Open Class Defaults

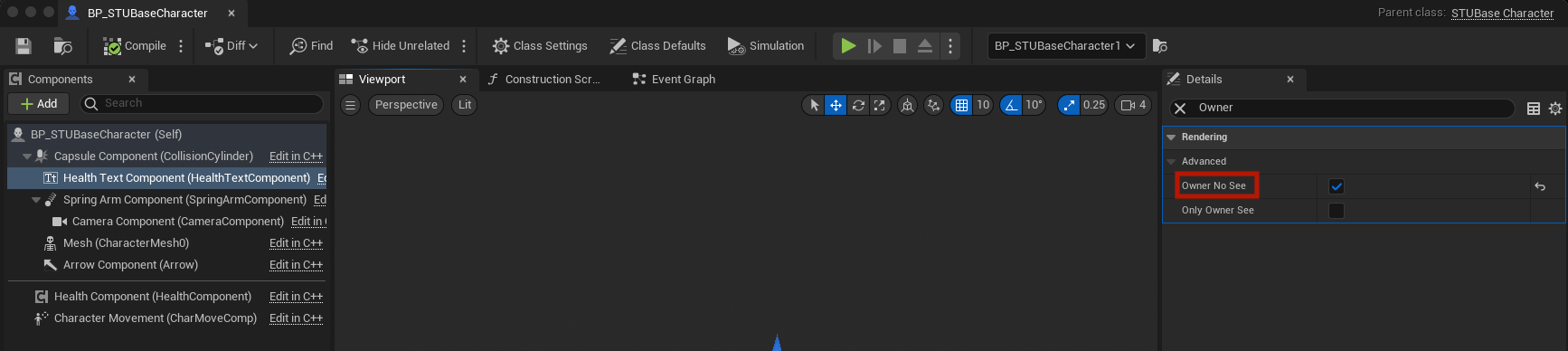657,46
